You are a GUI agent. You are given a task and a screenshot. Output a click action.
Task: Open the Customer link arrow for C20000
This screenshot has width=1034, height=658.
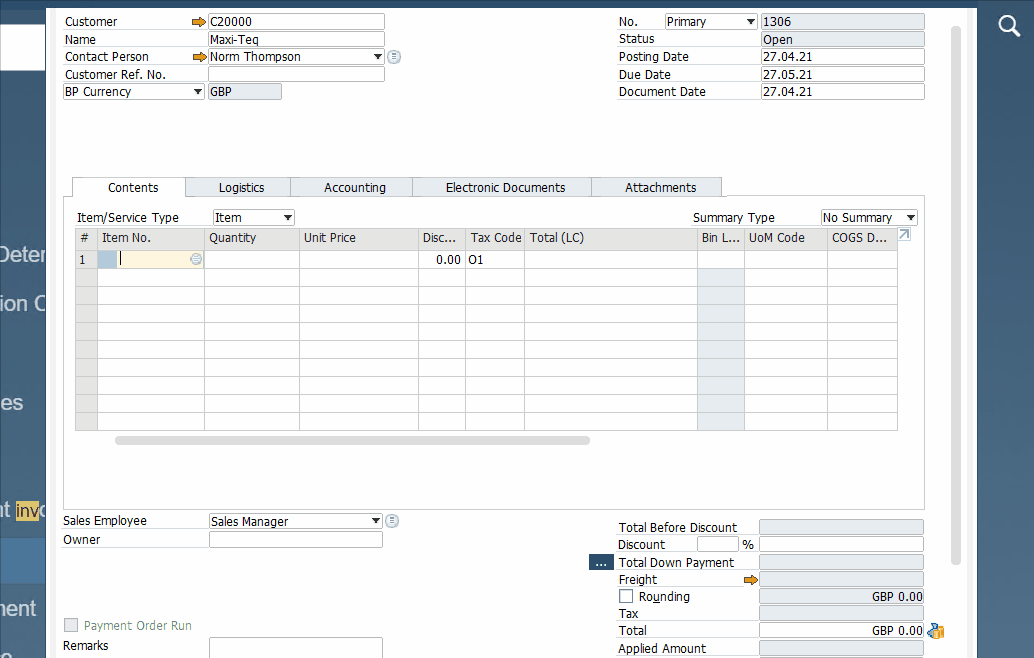pos(199,21)
